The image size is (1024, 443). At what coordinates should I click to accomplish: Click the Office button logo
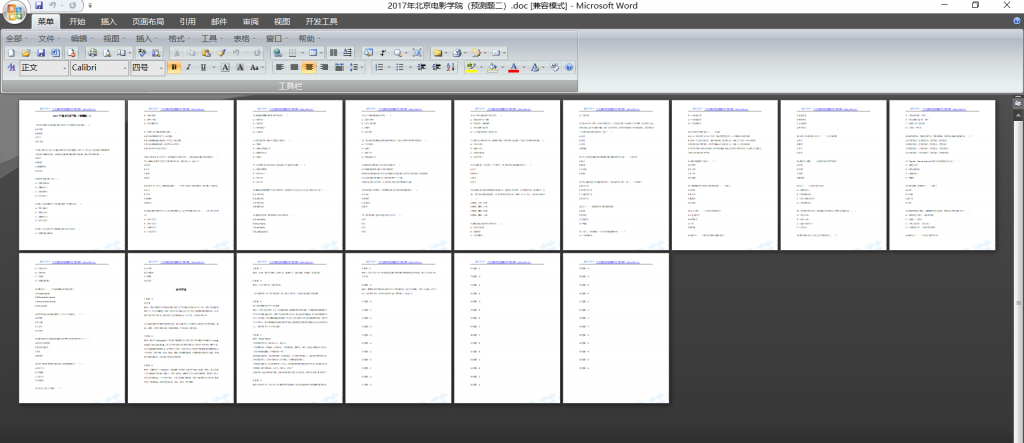[x=14, y=13]
